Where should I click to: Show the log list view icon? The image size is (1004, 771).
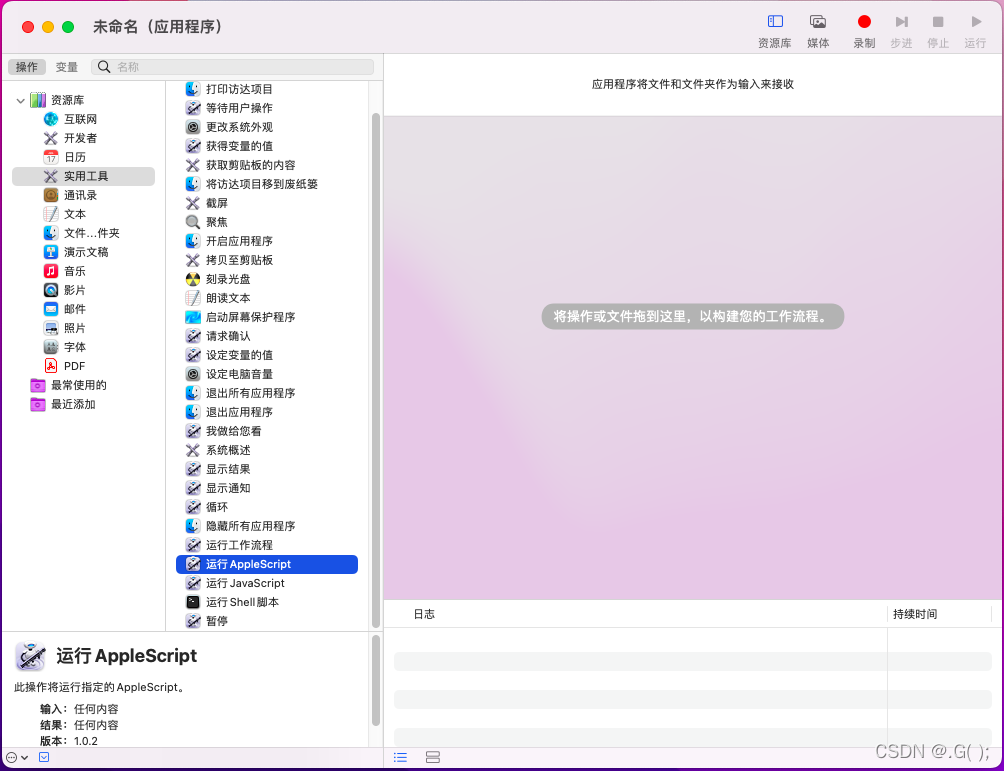click(x=400, y=758)
